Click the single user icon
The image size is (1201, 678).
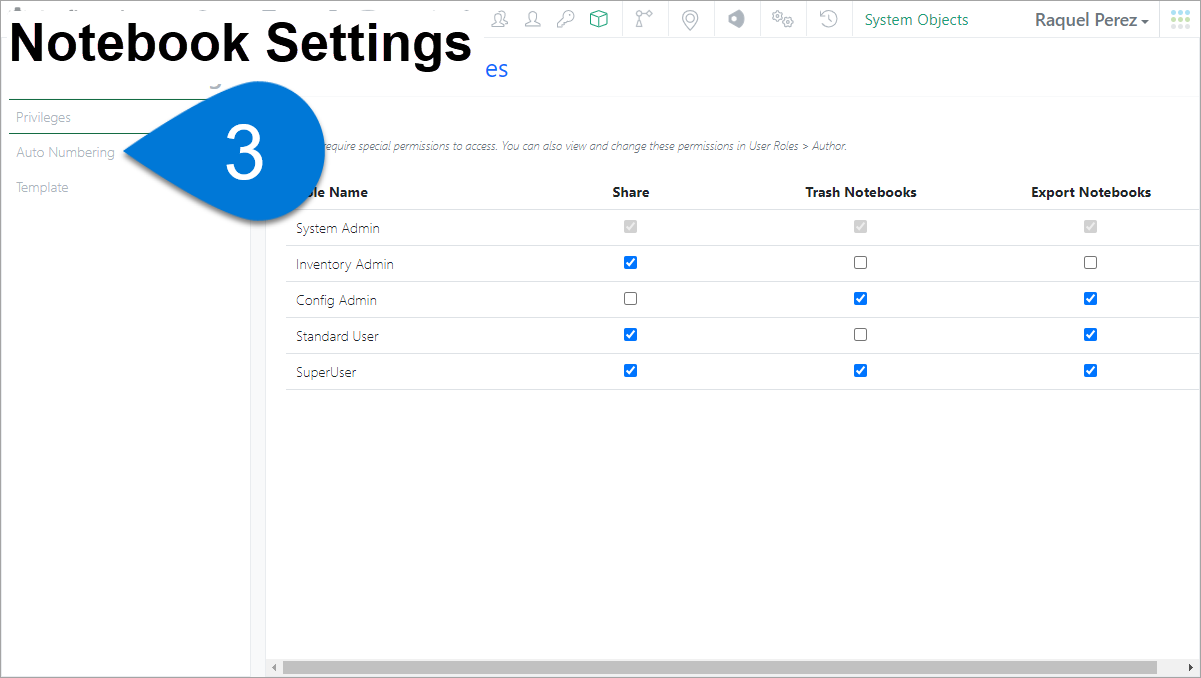[x=534, y=19]
